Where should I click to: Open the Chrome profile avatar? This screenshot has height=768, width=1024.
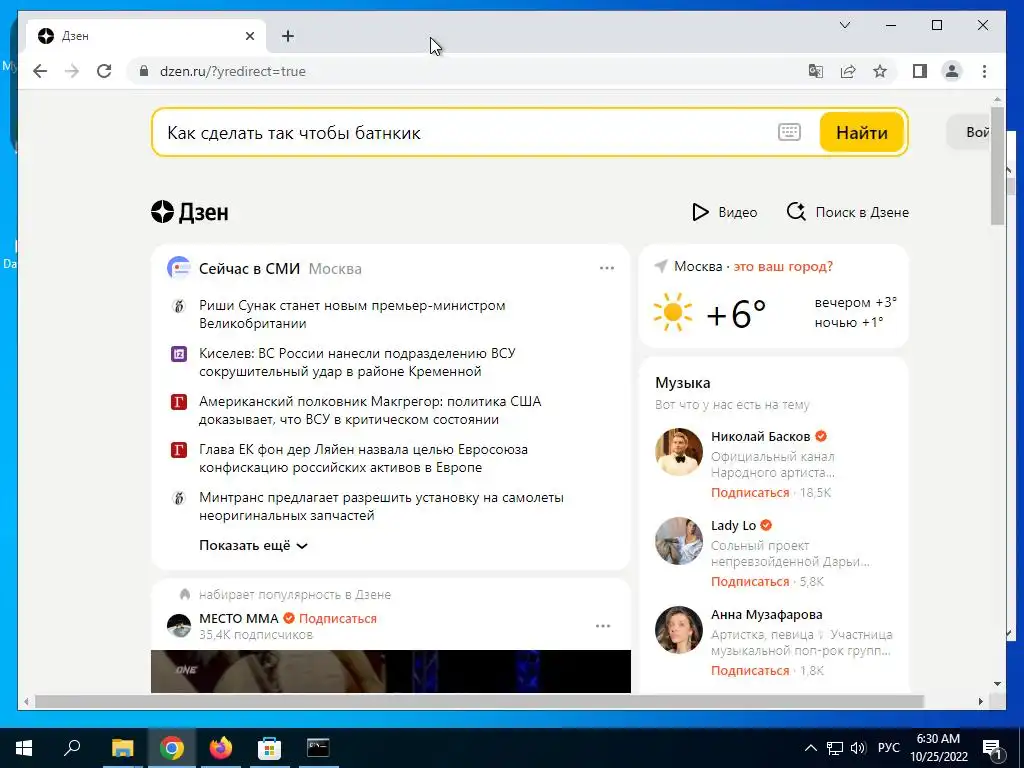[x=952, y=71]
